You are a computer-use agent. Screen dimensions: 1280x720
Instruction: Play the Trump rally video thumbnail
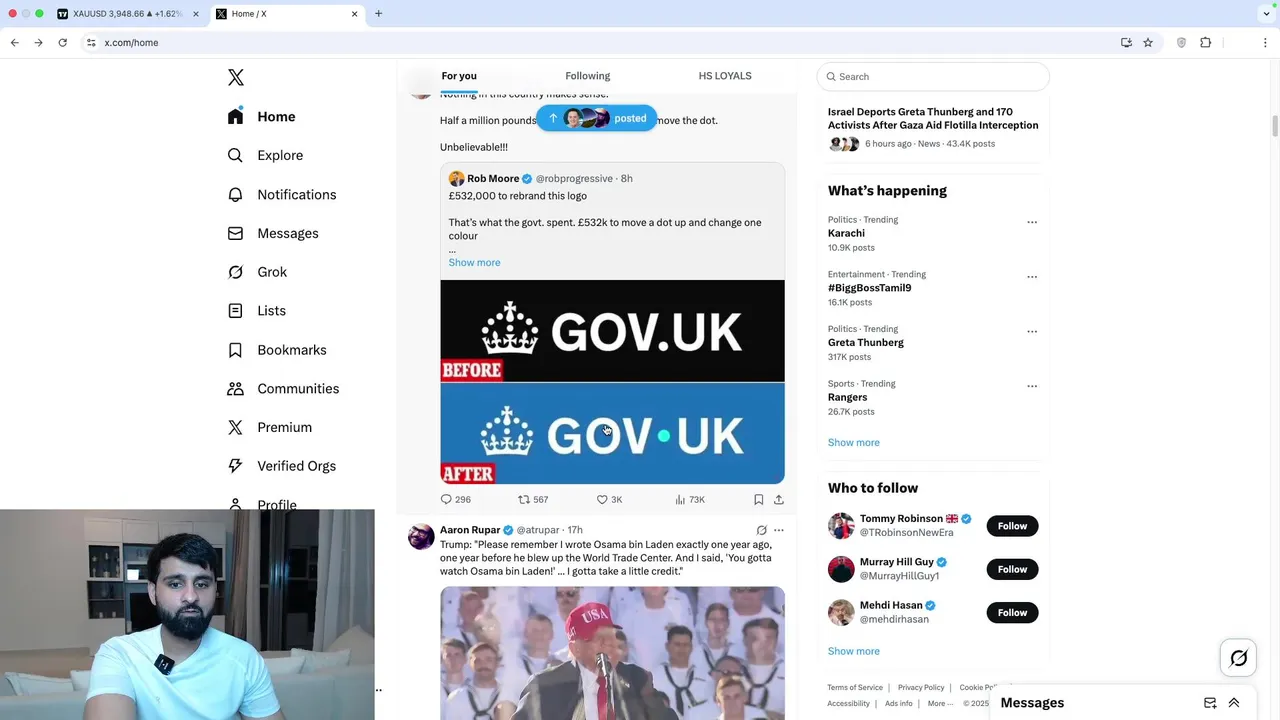click(x=612, y=653)
